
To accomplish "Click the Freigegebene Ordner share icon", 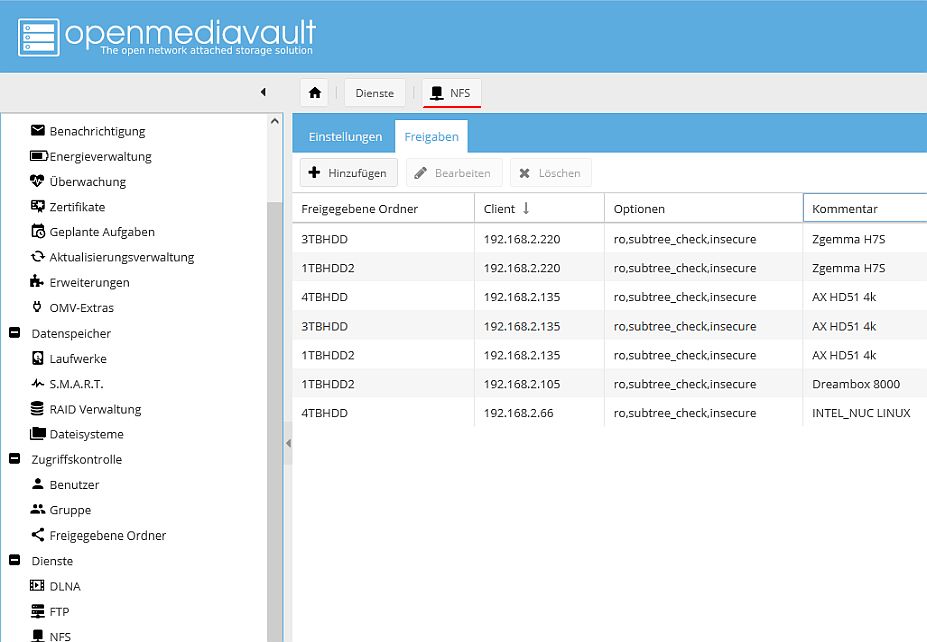I will [38, 535].
